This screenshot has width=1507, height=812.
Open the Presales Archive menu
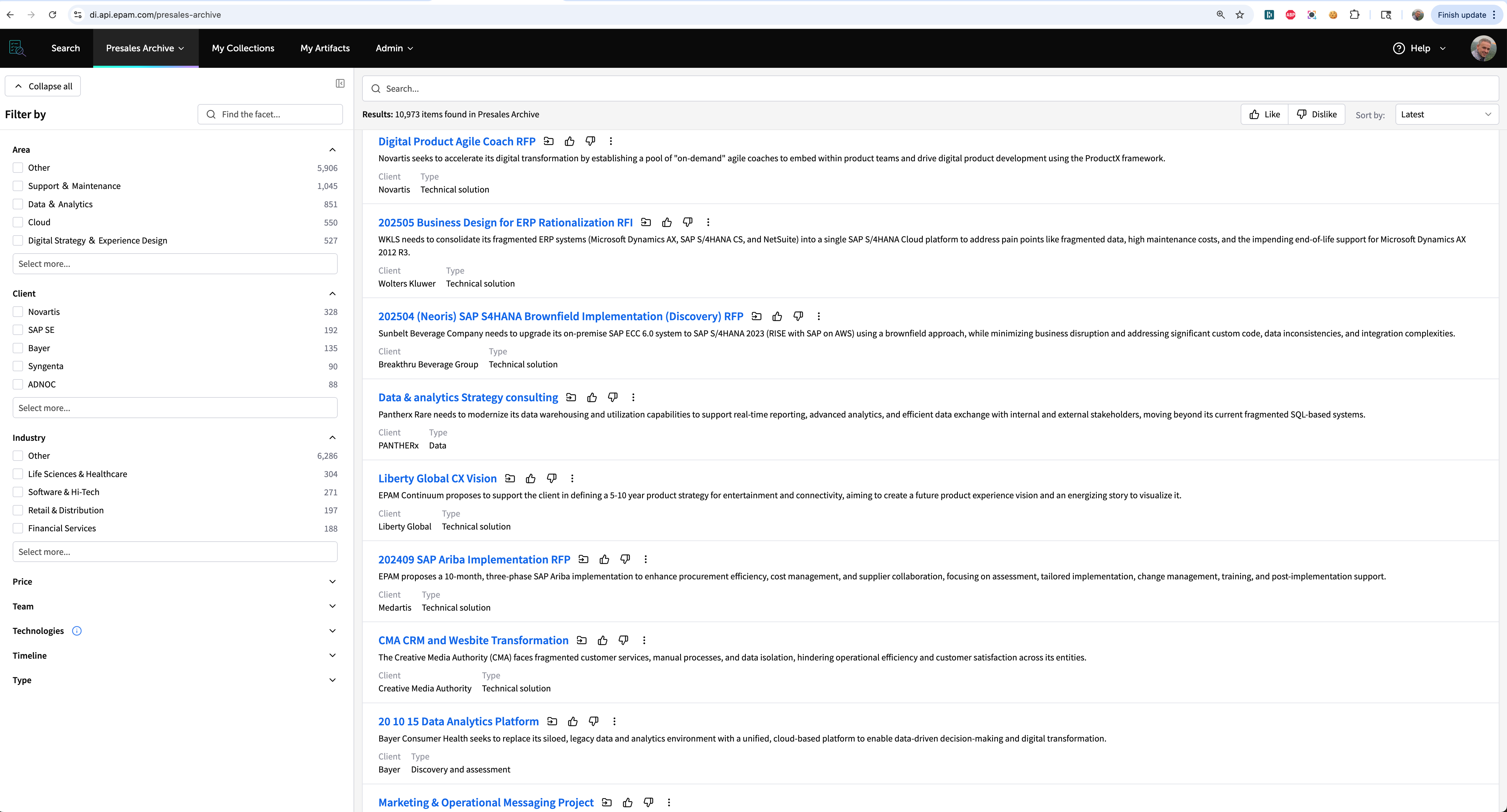coord(145,48)
